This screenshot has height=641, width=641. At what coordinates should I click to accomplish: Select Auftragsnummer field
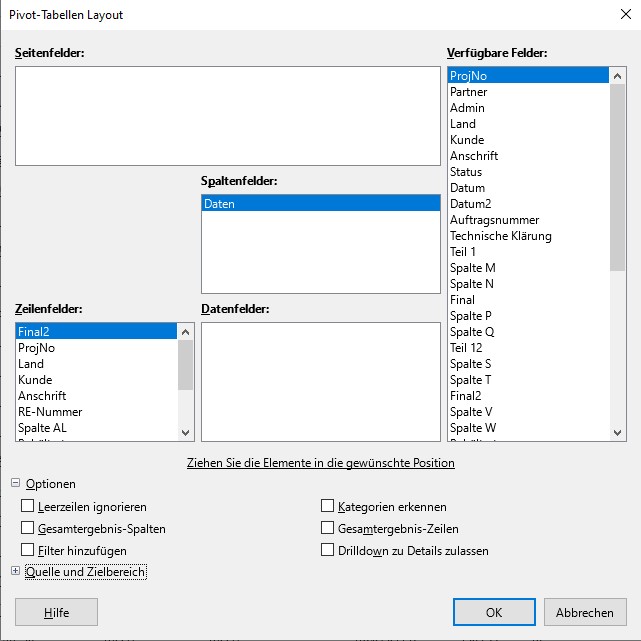(x=528, y=220)
